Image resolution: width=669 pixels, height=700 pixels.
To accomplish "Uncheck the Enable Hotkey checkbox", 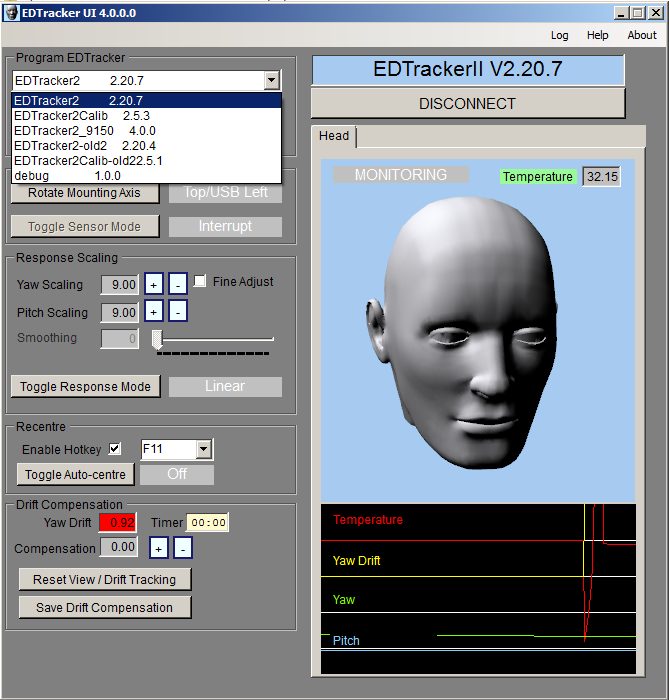I will [115, 448].
